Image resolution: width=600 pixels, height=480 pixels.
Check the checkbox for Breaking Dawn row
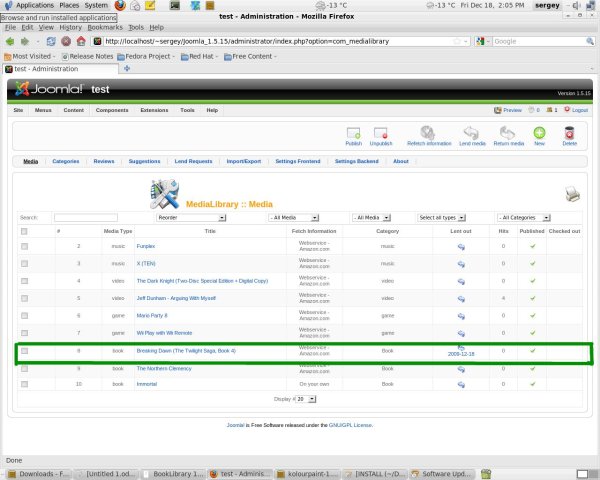tap(24, 351)
